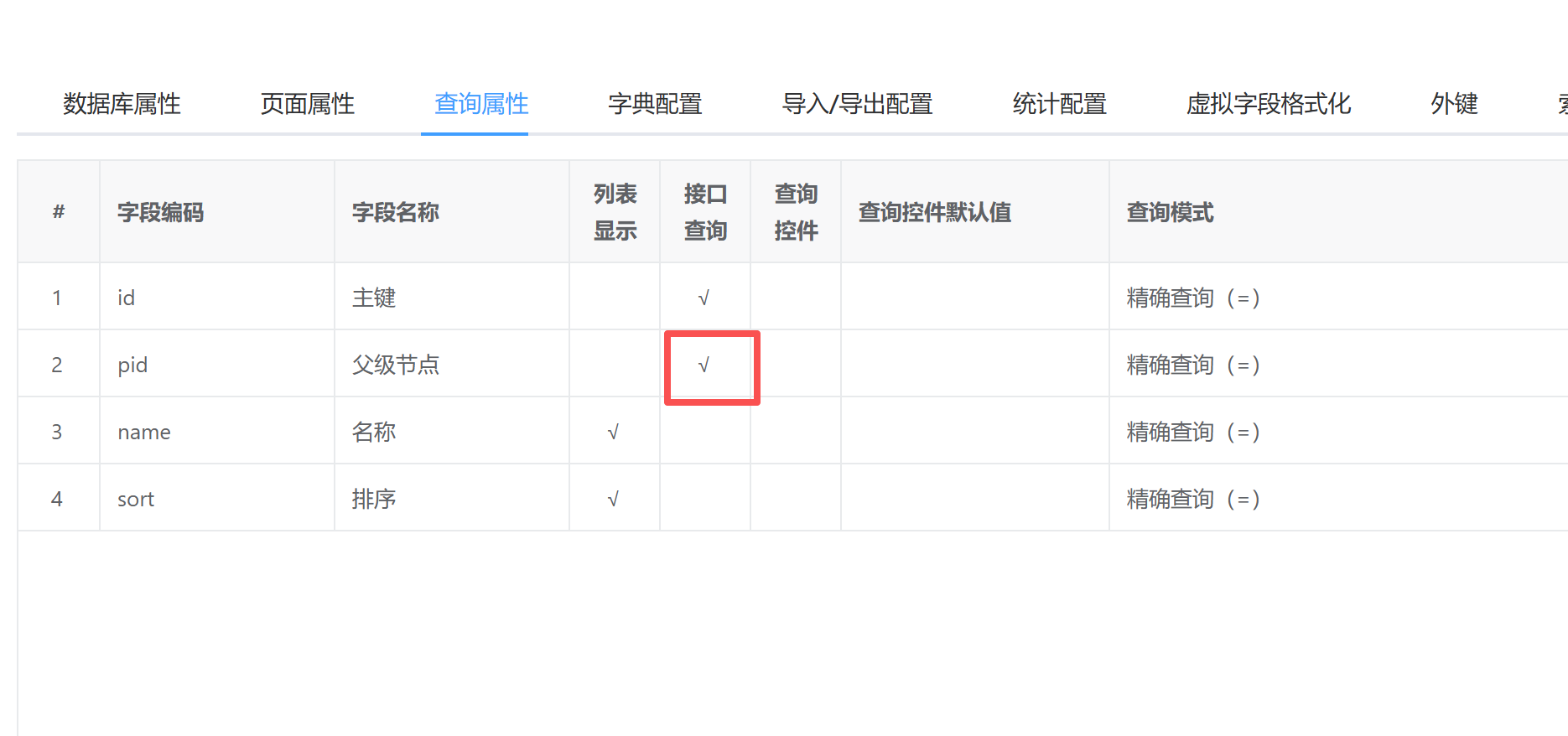Open the 虚拟字段格式化 tab

point(1268,104)
